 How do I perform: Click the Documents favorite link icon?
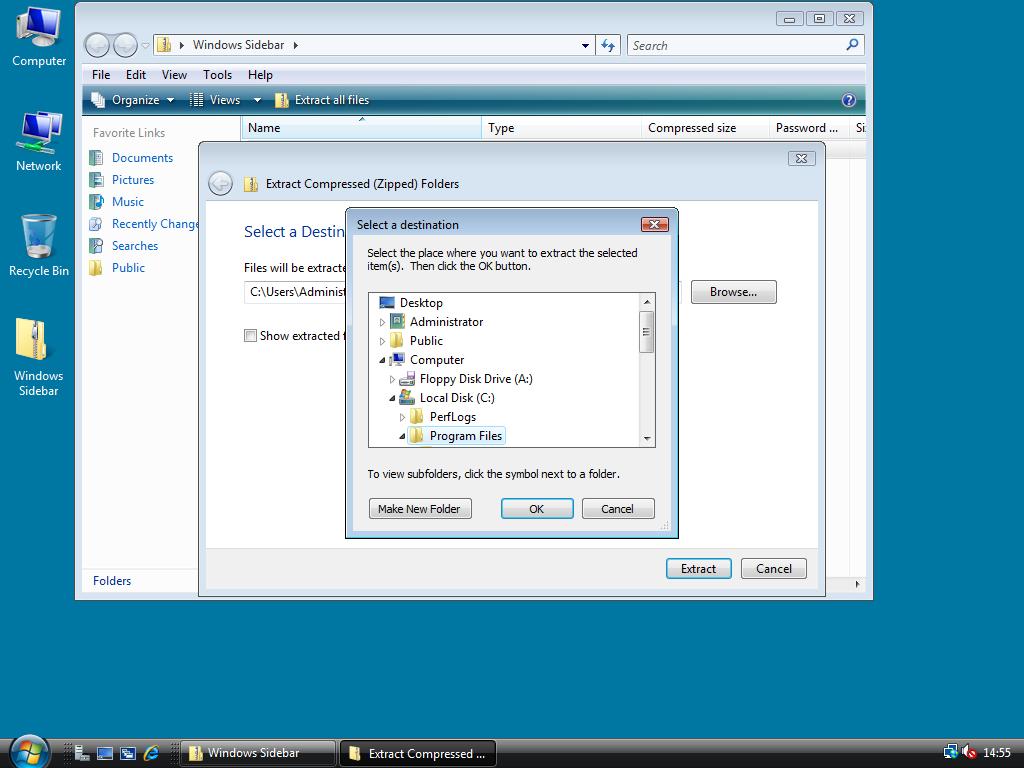click(96, 157)
